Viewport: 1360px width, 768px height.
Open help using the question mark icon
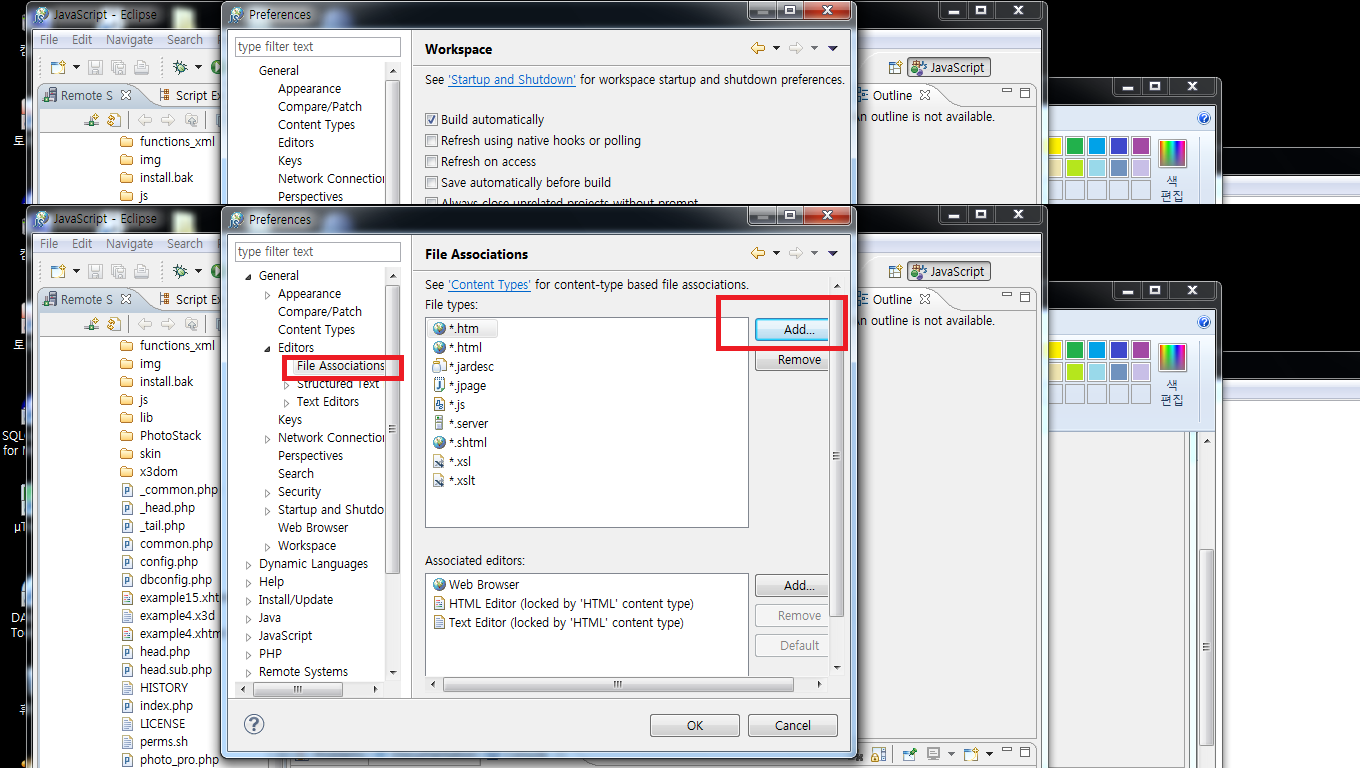click(254, 724)
